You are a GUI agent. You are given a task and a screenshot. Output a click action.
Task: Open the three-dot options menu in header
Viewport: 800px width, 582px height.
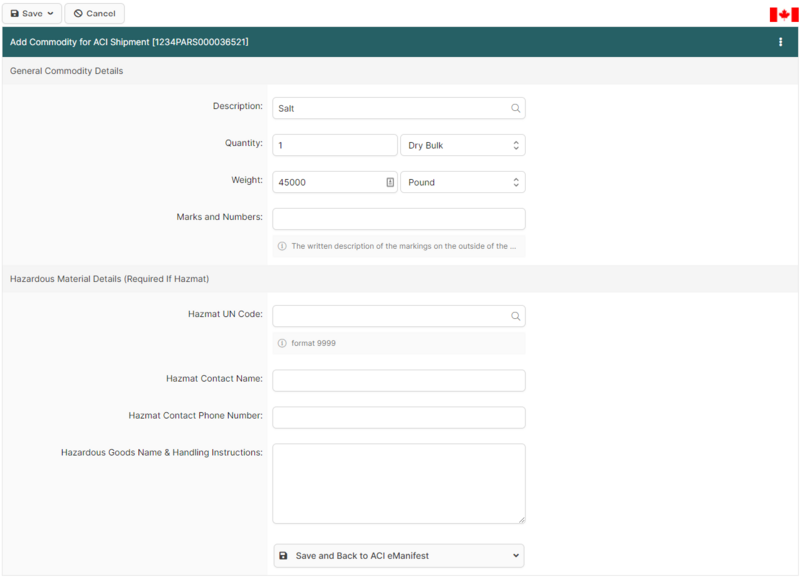click(x=780, y=42)
